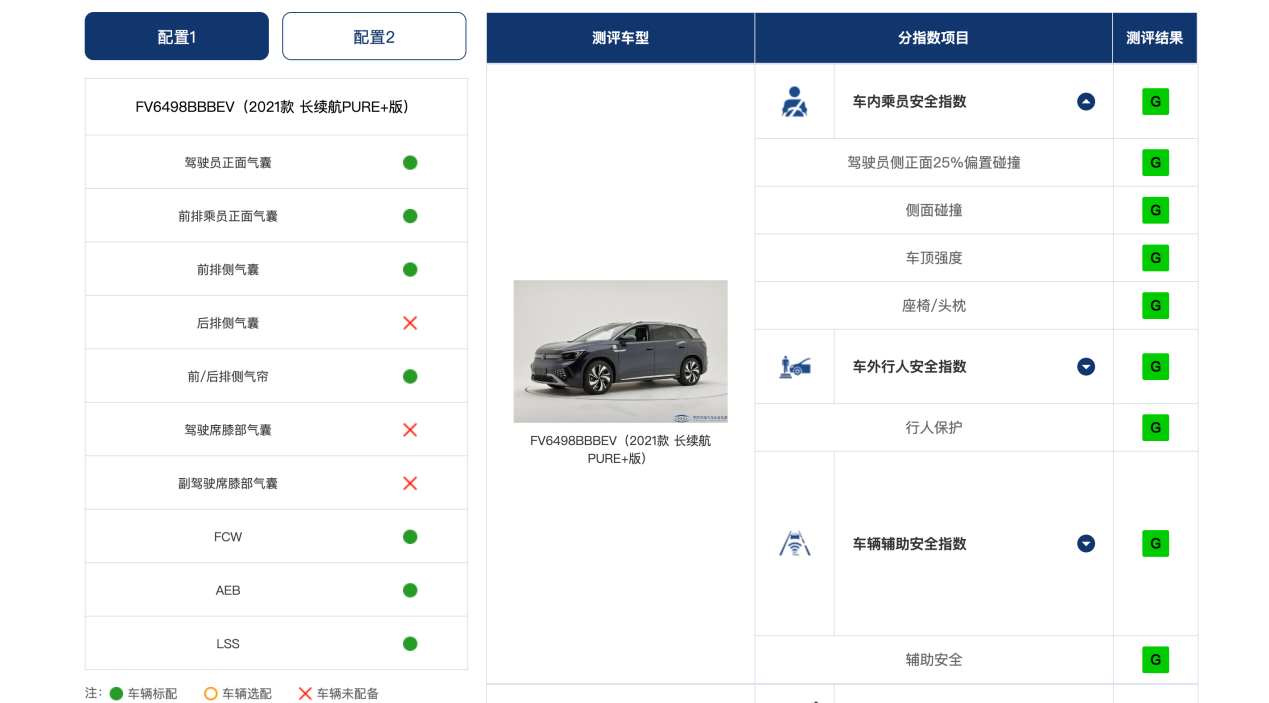Click the 座椅/头枕 row label
Screen dimensions: 1269x703
click(x=934, y=305)
